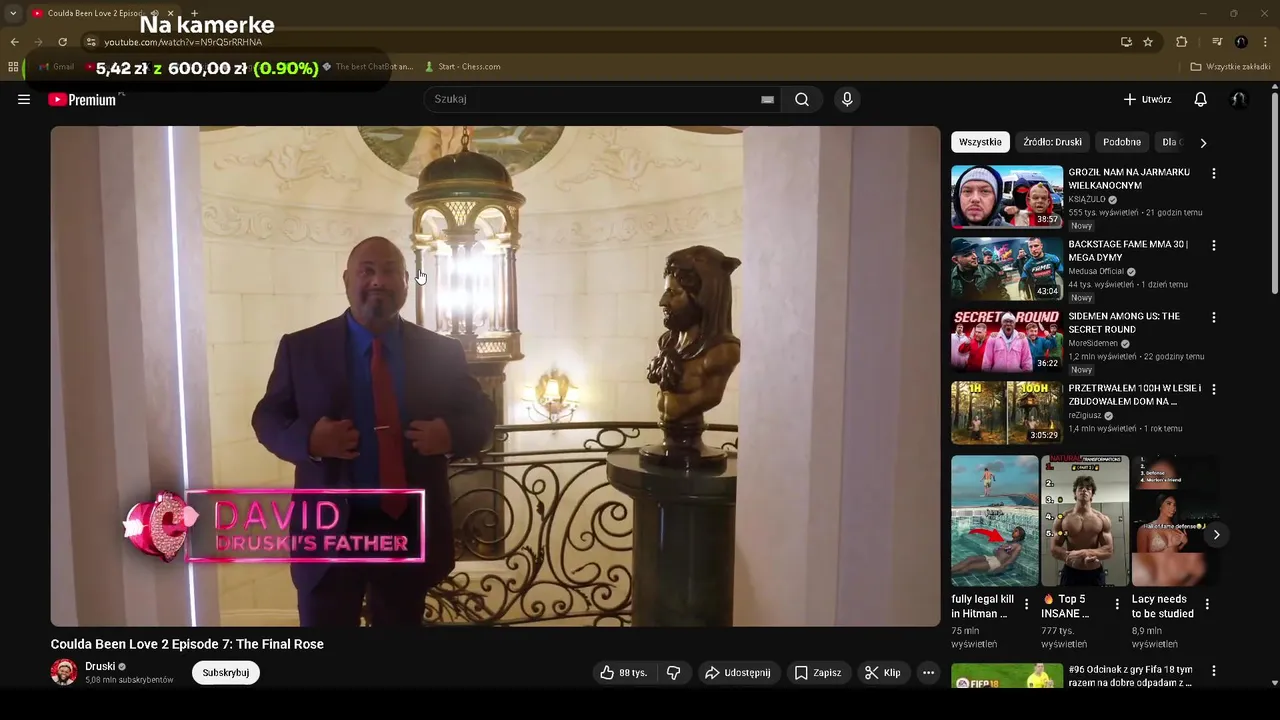Image resolution: width=1280 pixels, height=720 pixels.
Task: Open install/cast icon in address bar
Action: (1126, 42)
